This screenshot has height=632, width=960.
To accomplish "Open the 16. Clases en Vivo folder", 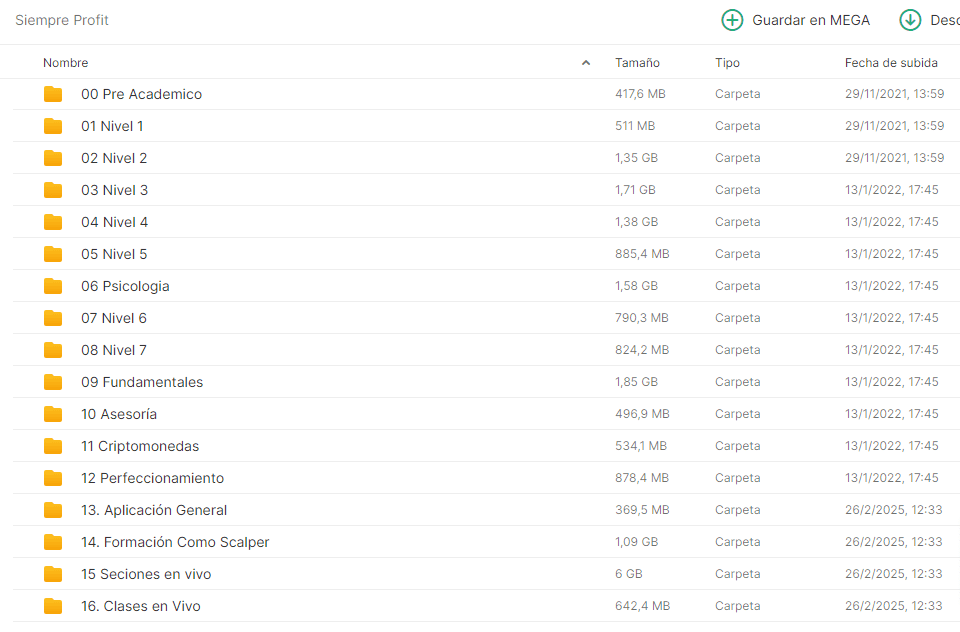I will [141, 606].
